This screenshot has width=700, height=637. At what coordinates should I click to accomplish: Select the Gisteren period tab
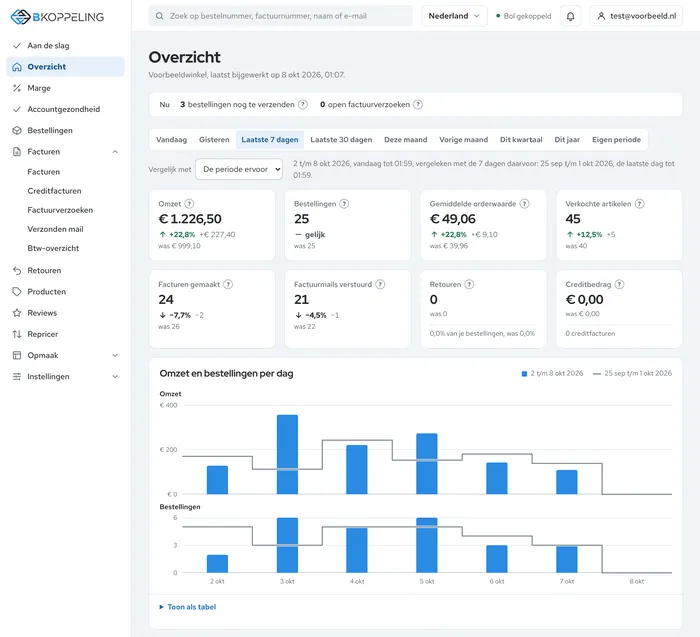pyautogui.click(x=214, y=140)
